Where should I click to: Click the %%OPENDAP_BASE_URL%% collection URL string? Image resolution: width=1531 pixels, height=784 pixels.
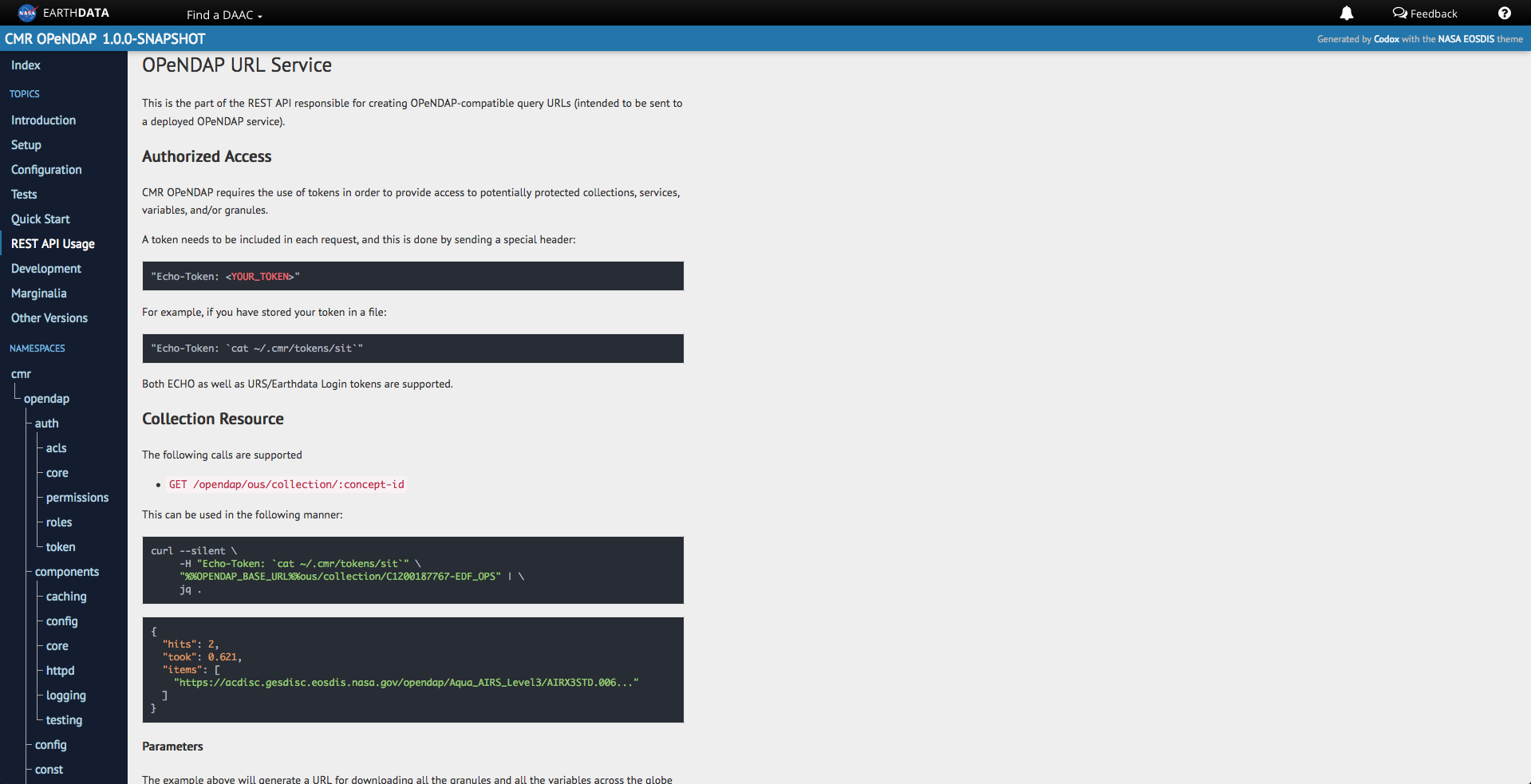340,577
